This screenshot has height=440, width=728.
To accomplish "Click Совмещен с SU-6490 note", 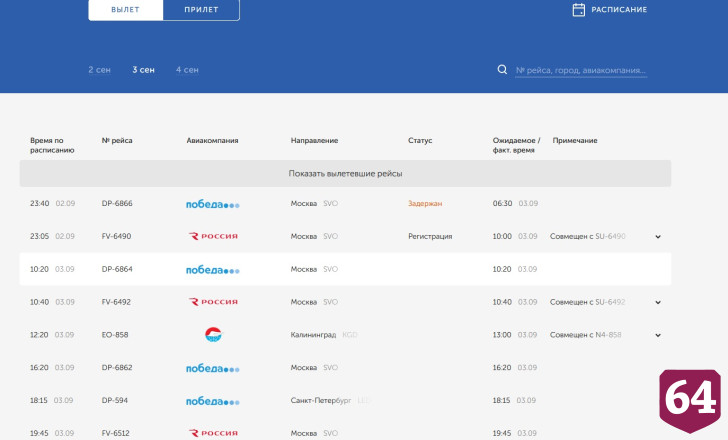I will [x=588, y=236].
